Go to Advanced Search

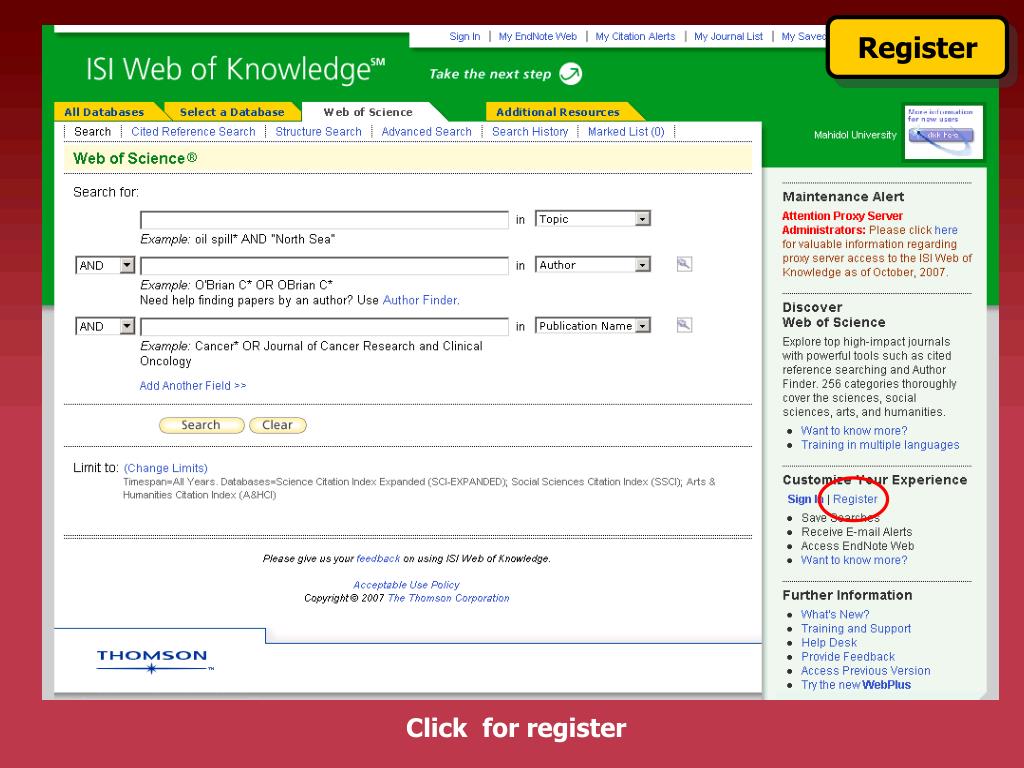click(x=426, y=131)
